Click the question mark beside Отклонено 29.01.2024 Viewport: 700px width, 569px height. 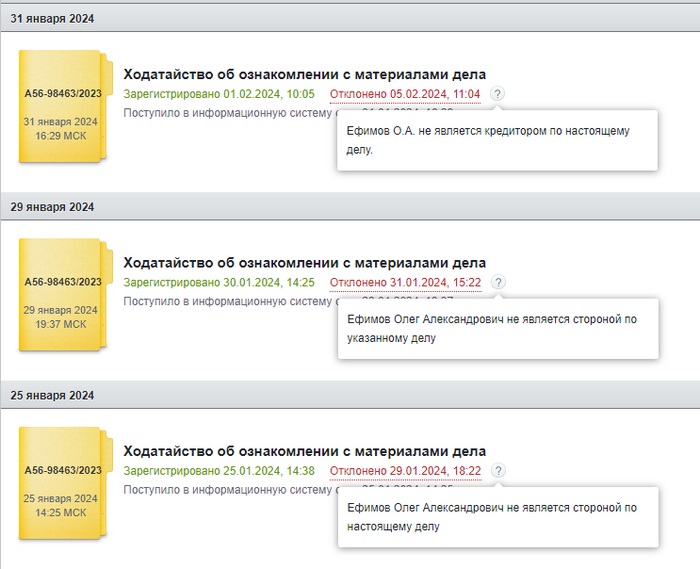coord(498,470)
